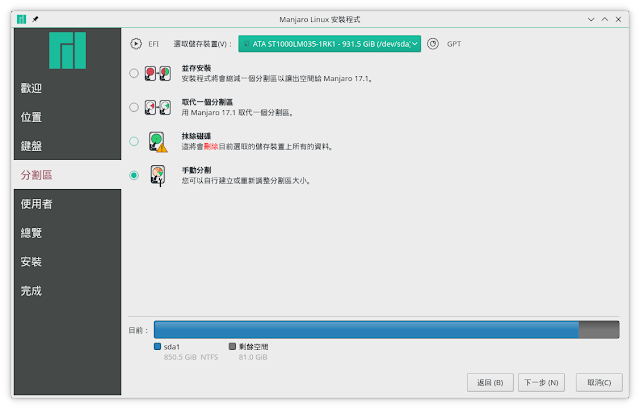This screenshot has height=409, width=640.
Task: Click the 取代一個分割區 option title
Action: tap(207, 102)
